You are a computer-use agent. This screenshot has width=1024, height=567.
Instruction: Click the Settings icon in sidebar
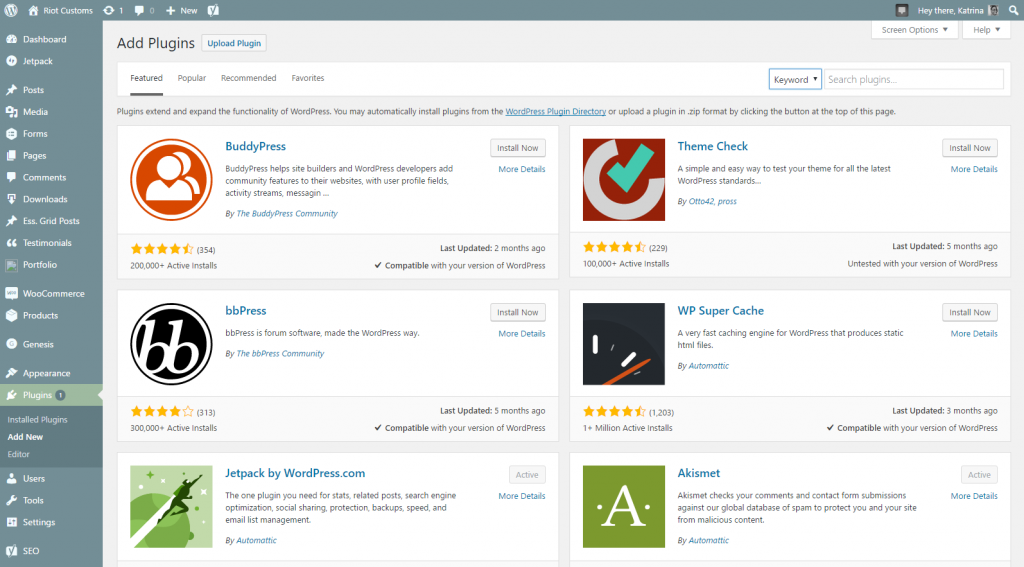pyautogui.click(x=12, y=522)
